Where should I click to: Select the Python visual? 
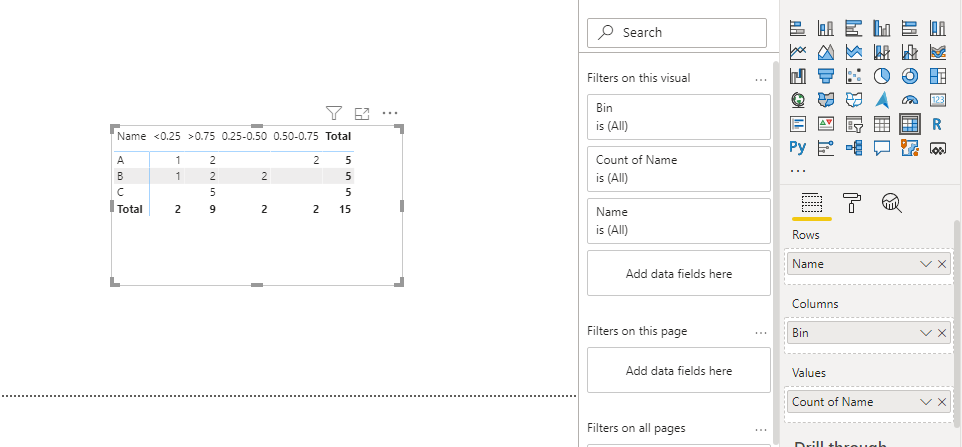pyautogui.click(x=798, y=147)
